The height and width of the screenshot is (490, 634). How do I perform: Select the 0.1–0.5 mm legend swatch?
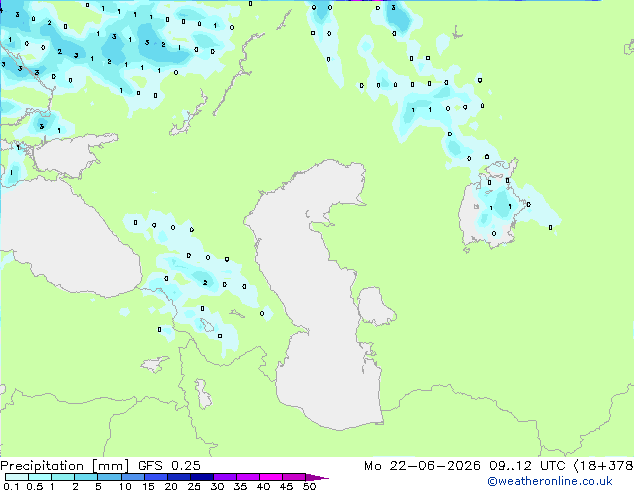17,477
